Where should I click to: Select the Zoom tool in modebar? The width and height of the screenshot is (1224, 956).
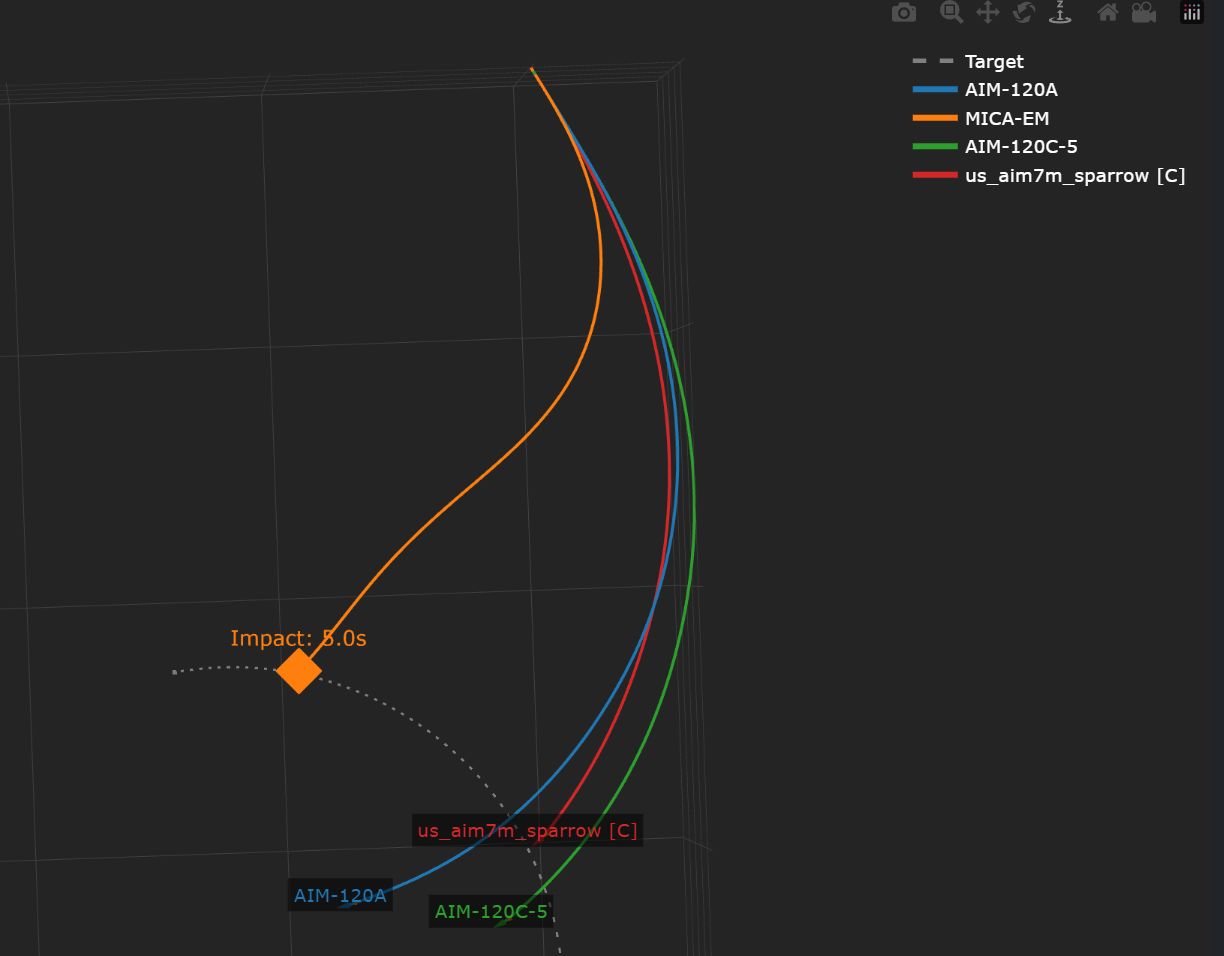point(951,13)
